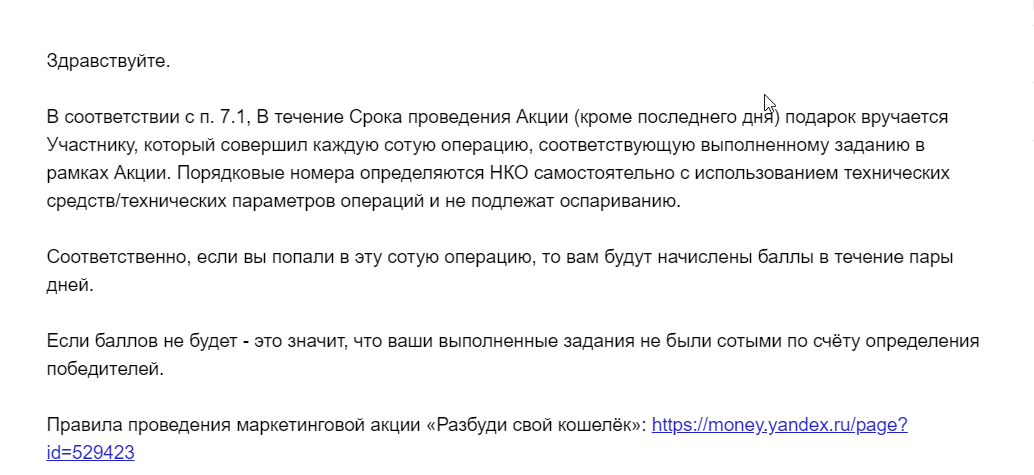The width and height of the screenshot is (1034, 475).
Task: Click the word 'победителей.'
Action: coord(105,369)
